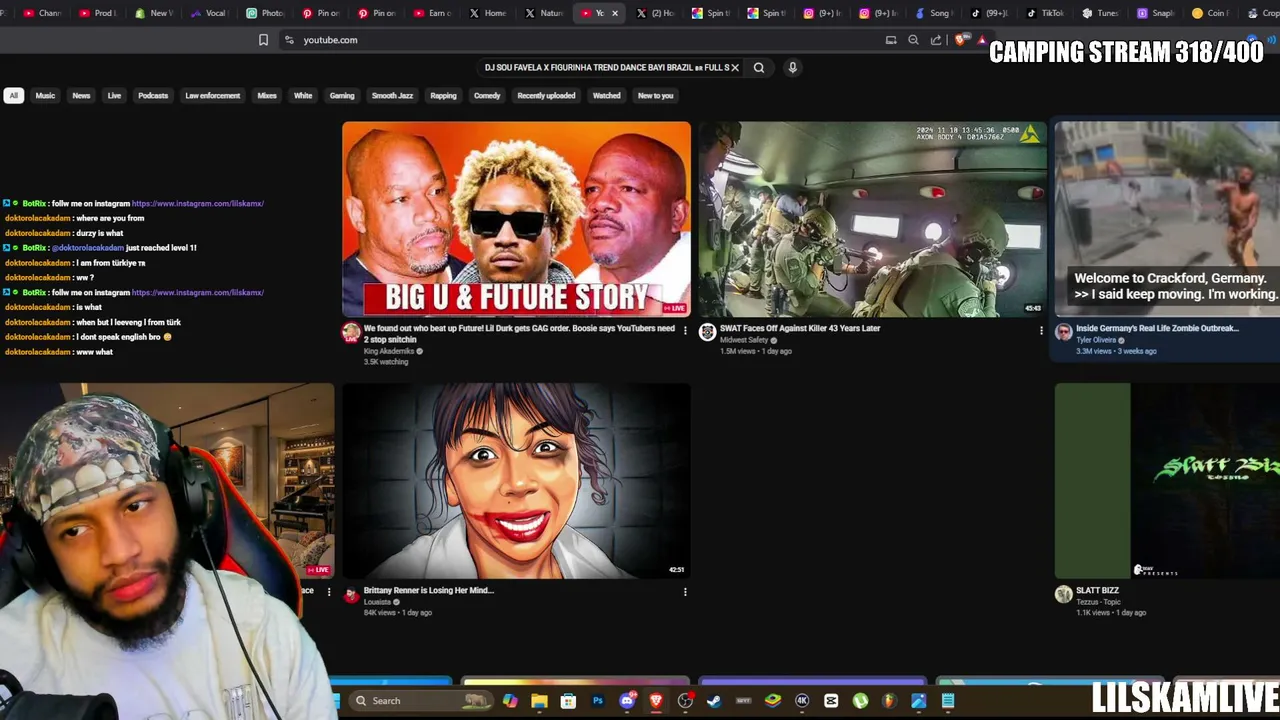
Task: Open Midwest Safety channel avatar
Action: 708,332
